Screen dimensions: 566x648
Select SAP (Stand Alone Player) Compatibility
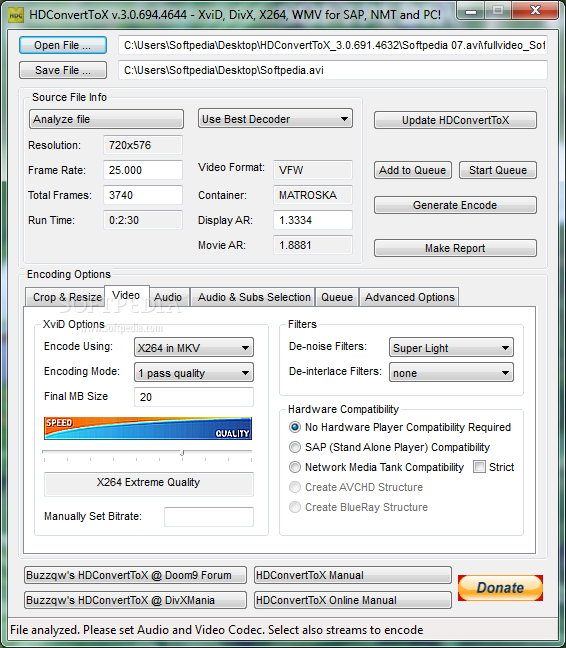[389, 447]
